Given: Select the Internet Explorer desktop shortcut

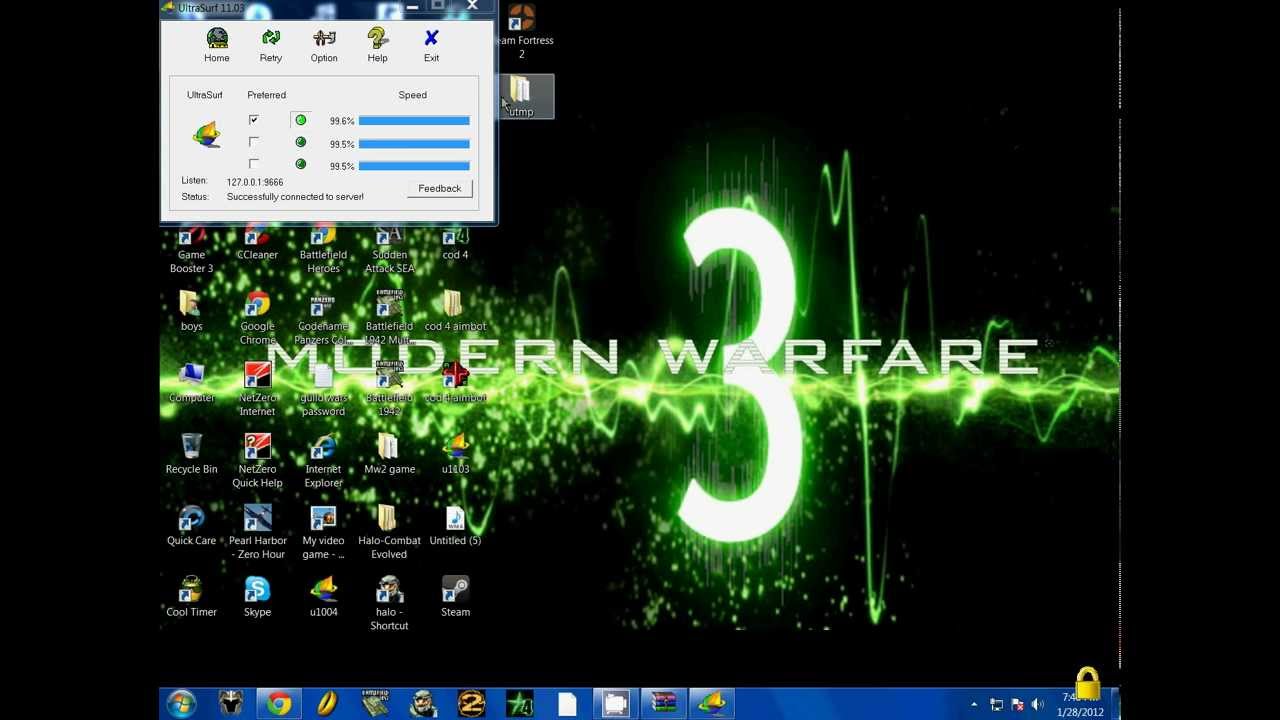Looking at the screenshot, I should [x=323, y=461].
